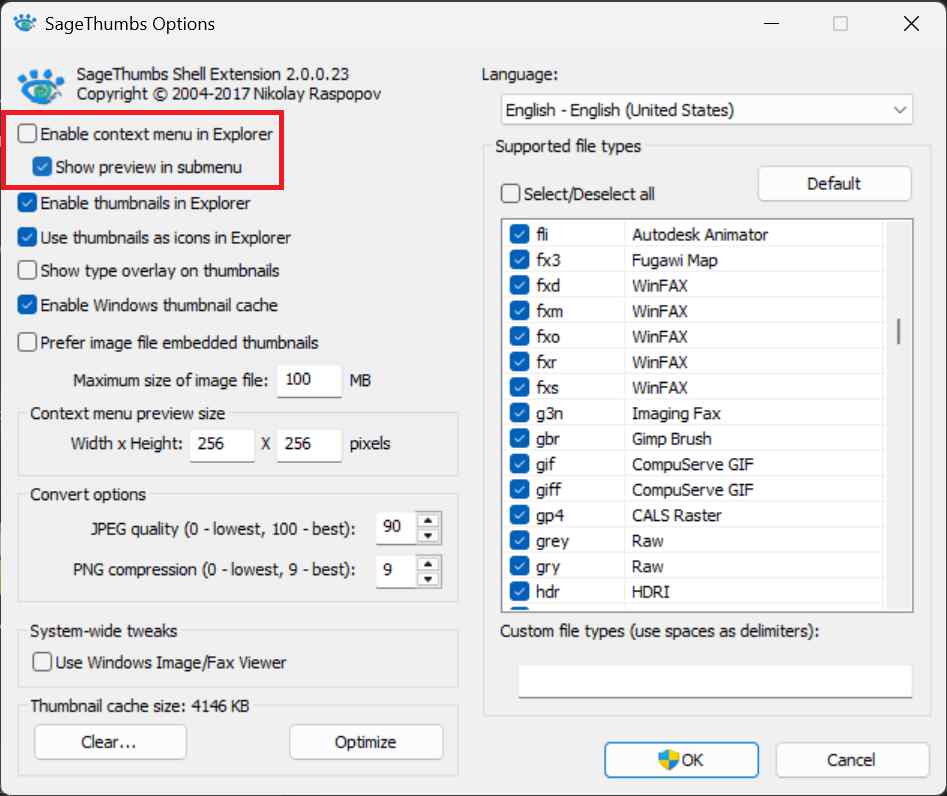947x796 pixels.
Task: Click the Clear... cache button
Action: [x=110, y=742]
